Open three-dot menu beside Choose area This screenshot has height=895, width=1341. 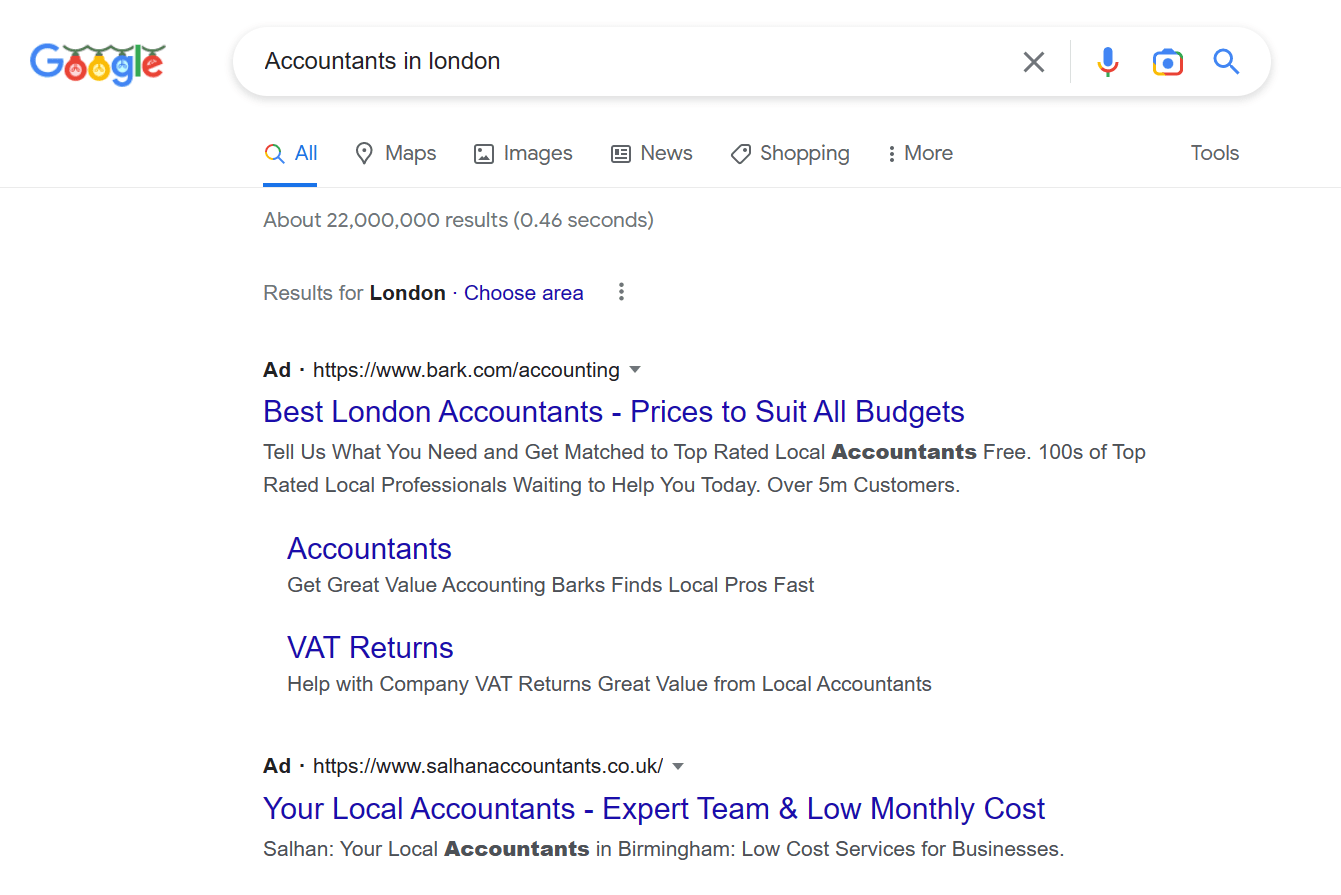[621, 292]
